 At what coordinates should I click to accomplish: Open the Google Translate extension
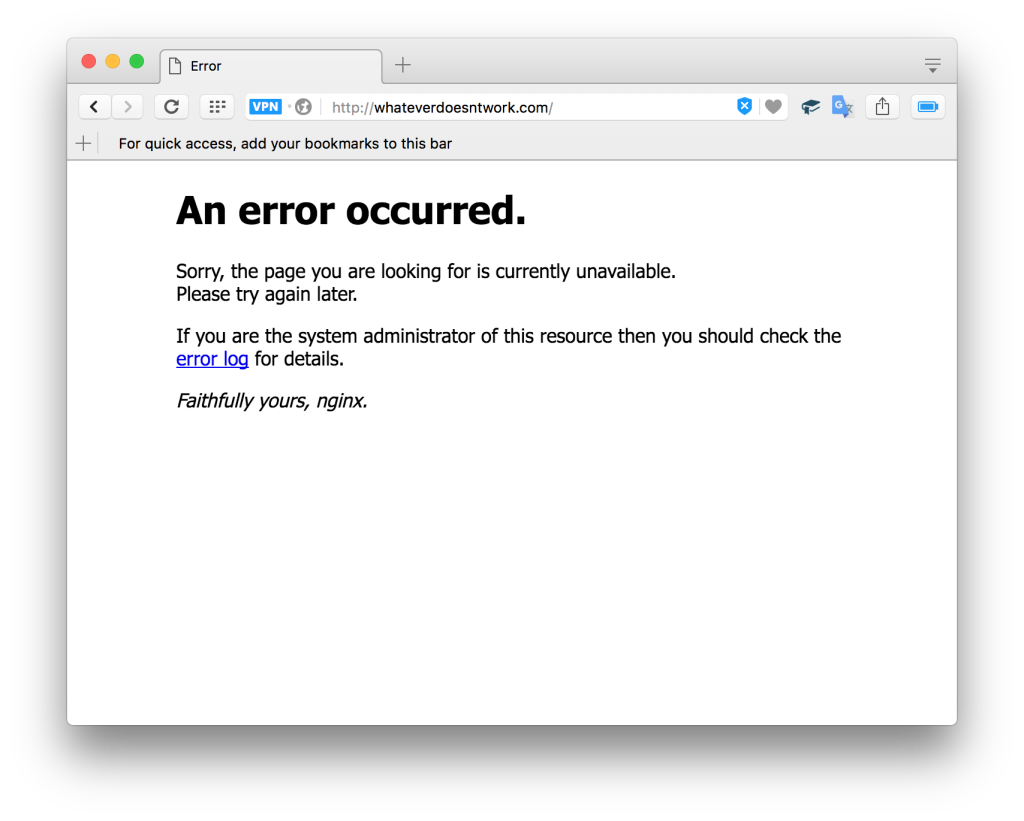(842, 106)
